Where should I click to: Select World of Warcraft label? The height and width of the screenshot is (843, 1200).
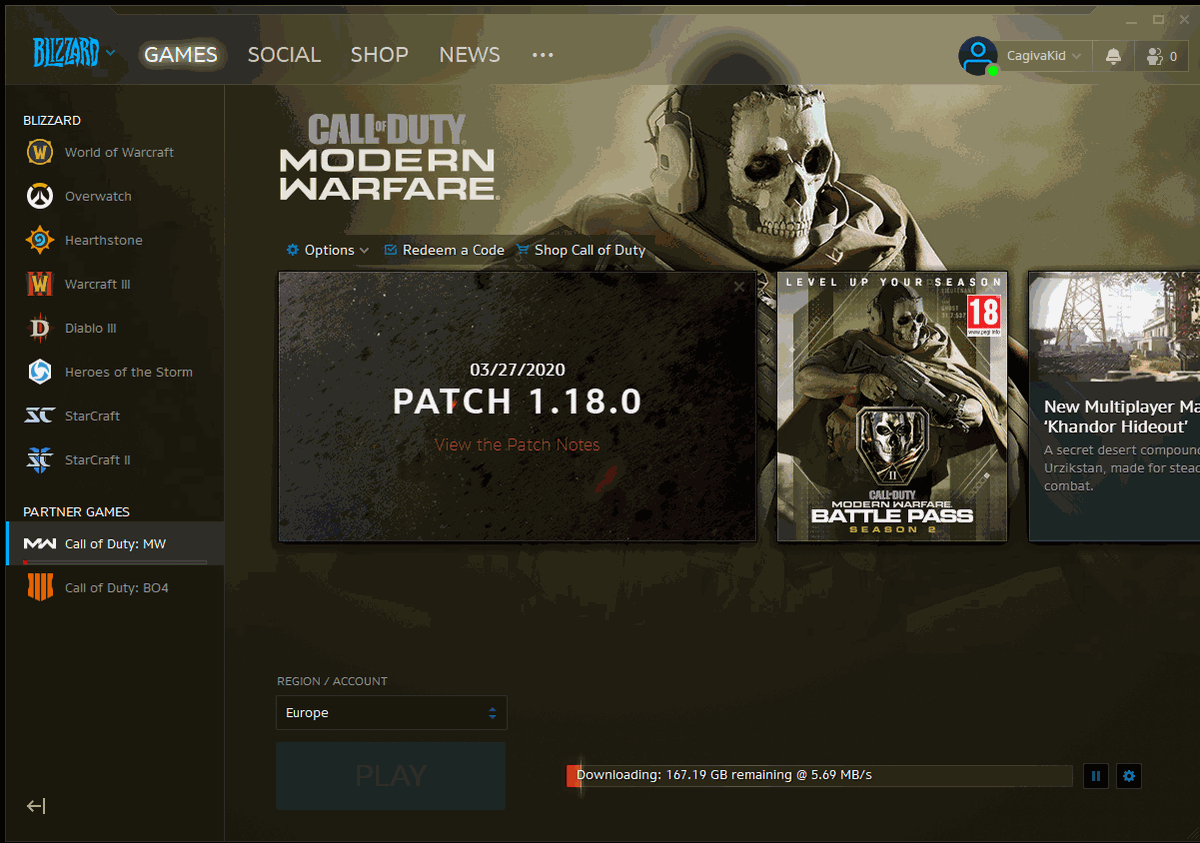click(119, 152)
